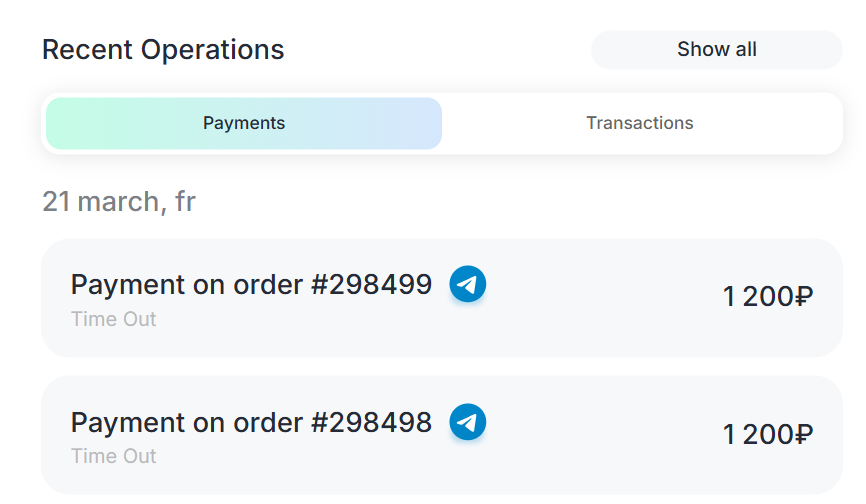This screenshot has height=504, width=866.
Task: Click order number #298499 text
Action: 371,285
